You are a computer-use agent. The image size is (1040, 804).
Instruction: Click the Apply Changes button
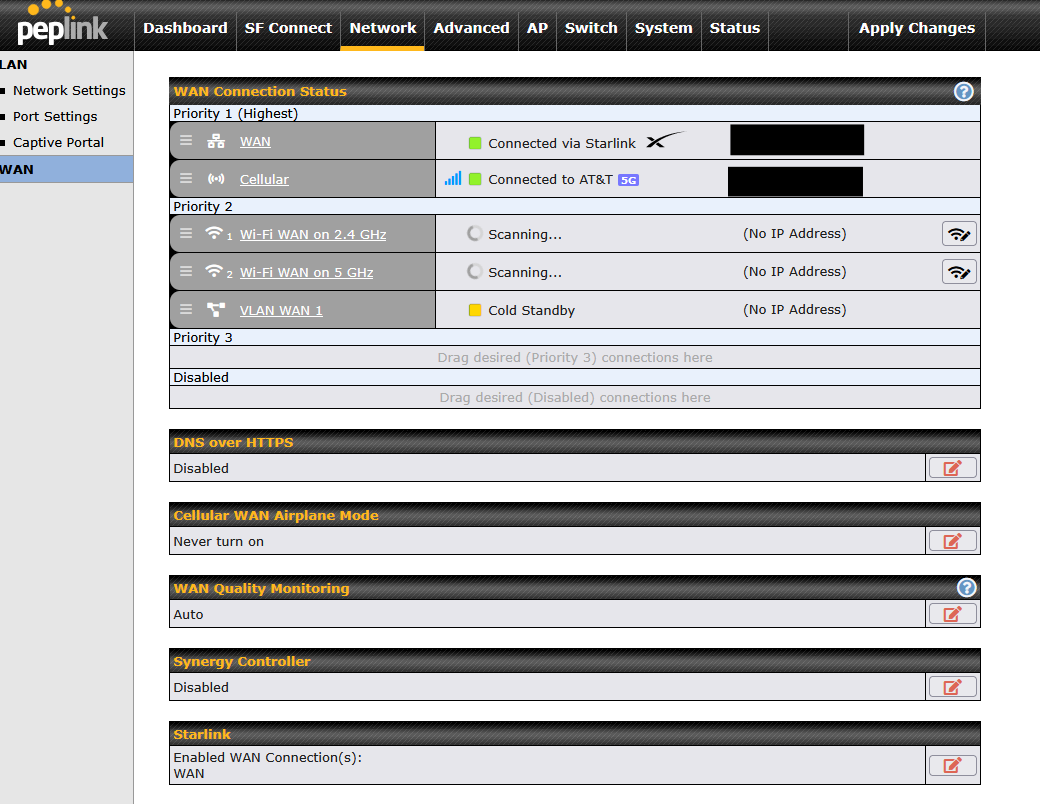[x=916, y=28]
